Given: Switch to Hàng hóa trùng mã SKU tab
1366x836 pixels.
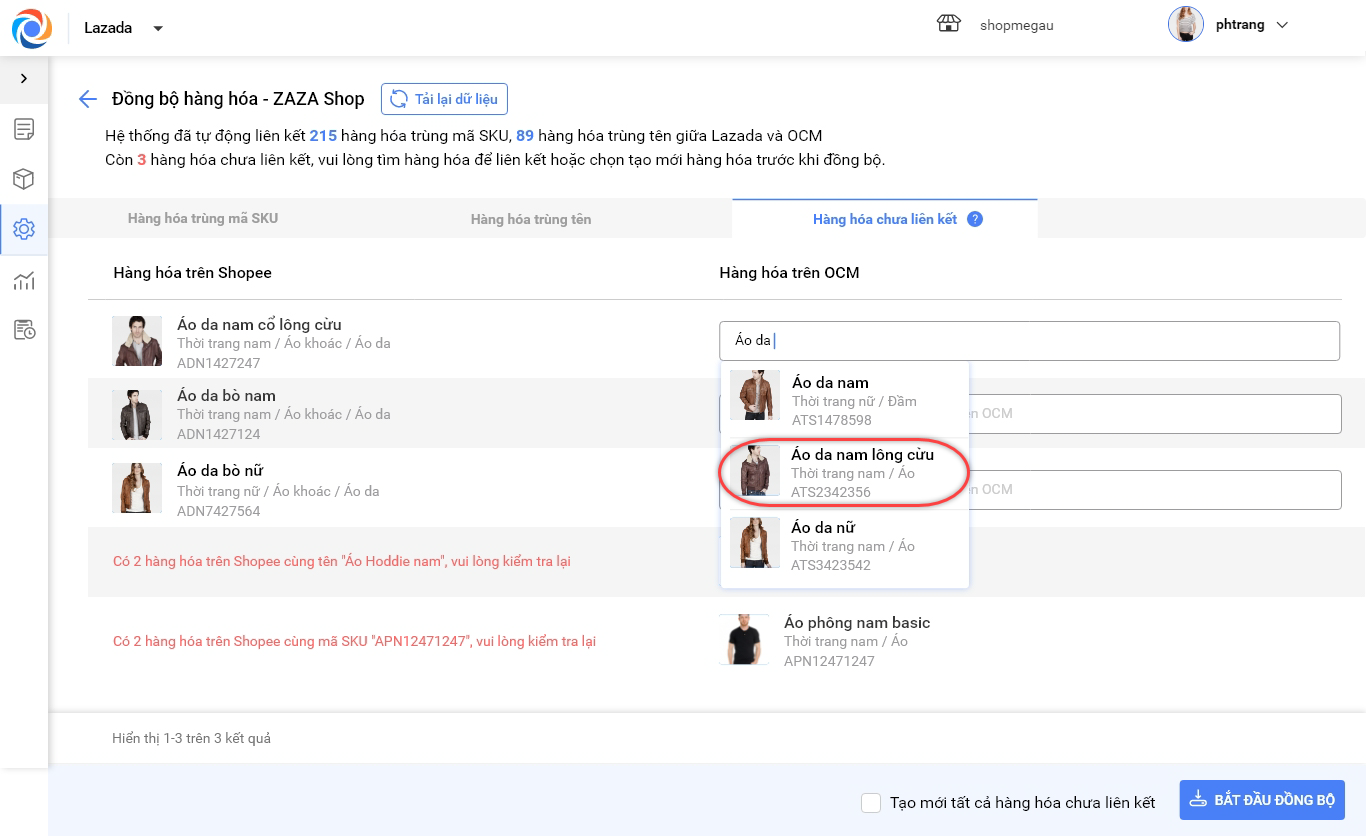Looking at the screenshot, I should click(203, 218).
